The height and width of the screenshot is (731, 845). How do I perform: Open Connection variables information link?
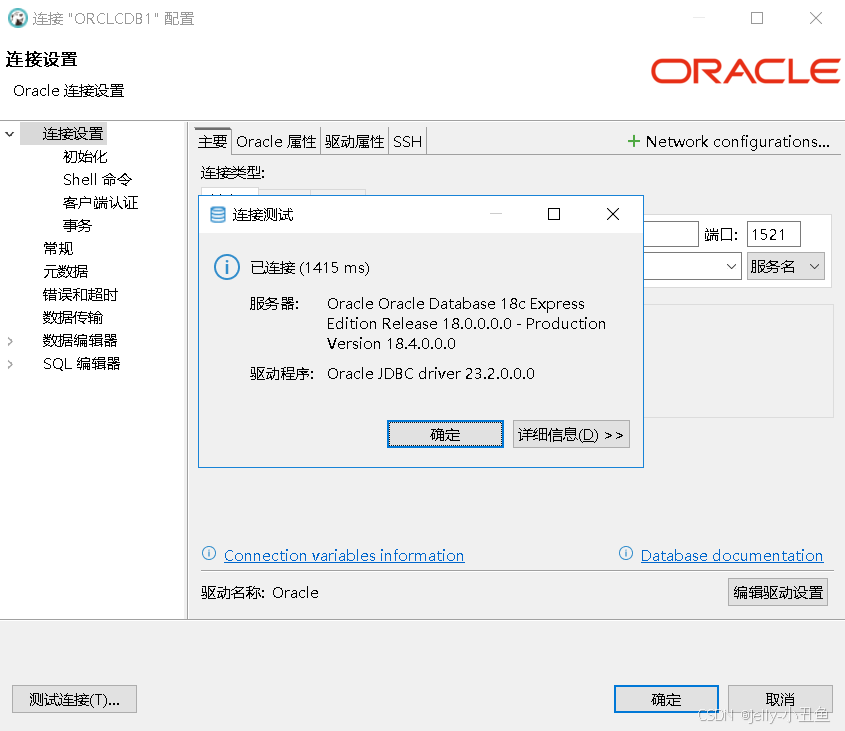(x=344, y=555)
